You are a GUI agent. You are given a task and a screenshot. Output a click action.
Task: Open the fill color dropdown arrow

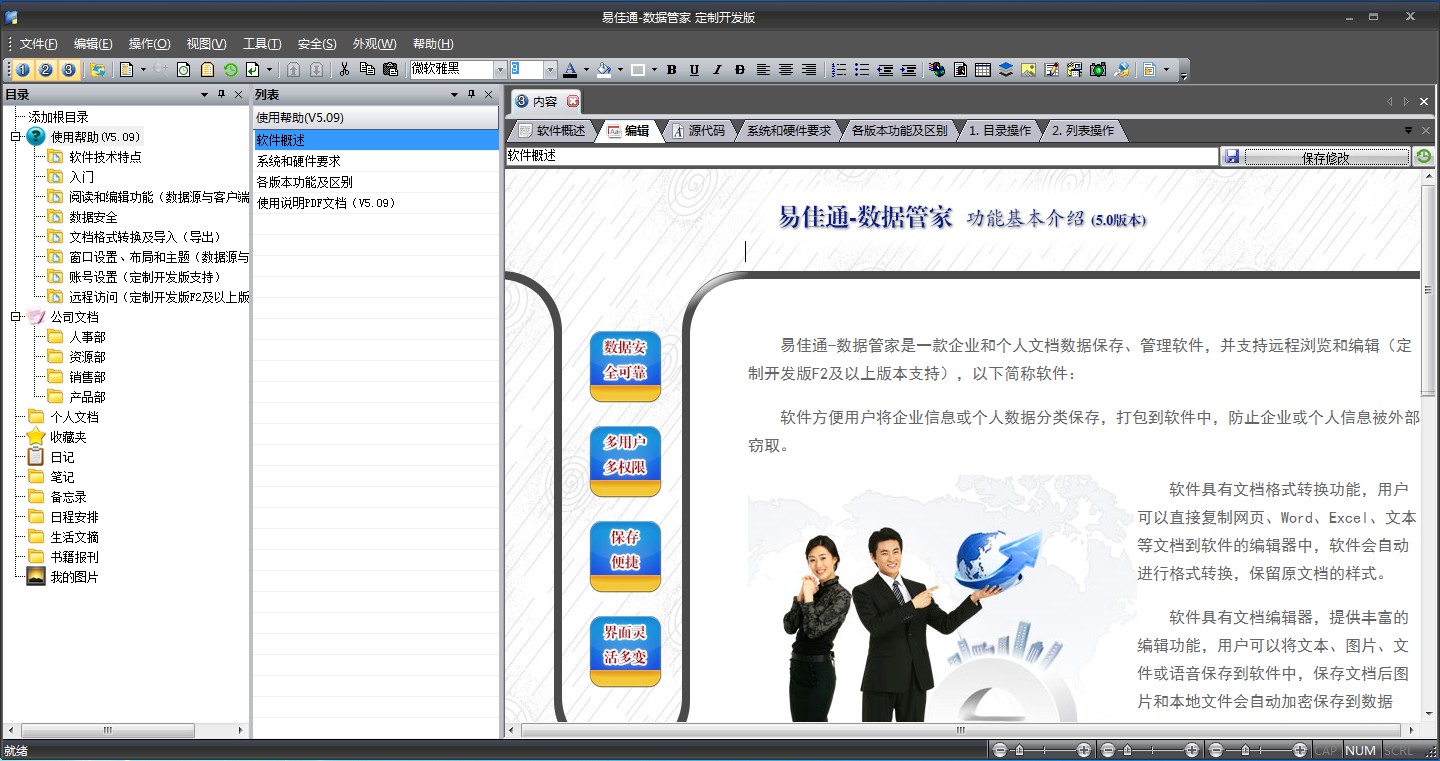pos(620,70)
